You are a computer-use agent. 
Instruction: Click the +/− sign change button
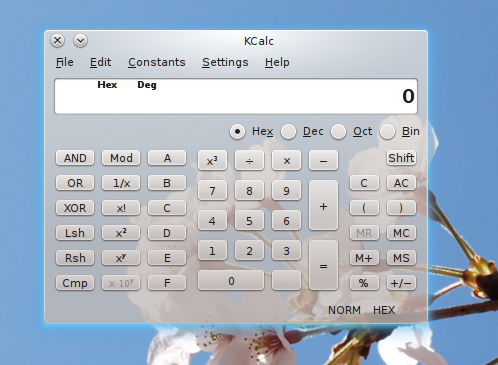(401, 283)
